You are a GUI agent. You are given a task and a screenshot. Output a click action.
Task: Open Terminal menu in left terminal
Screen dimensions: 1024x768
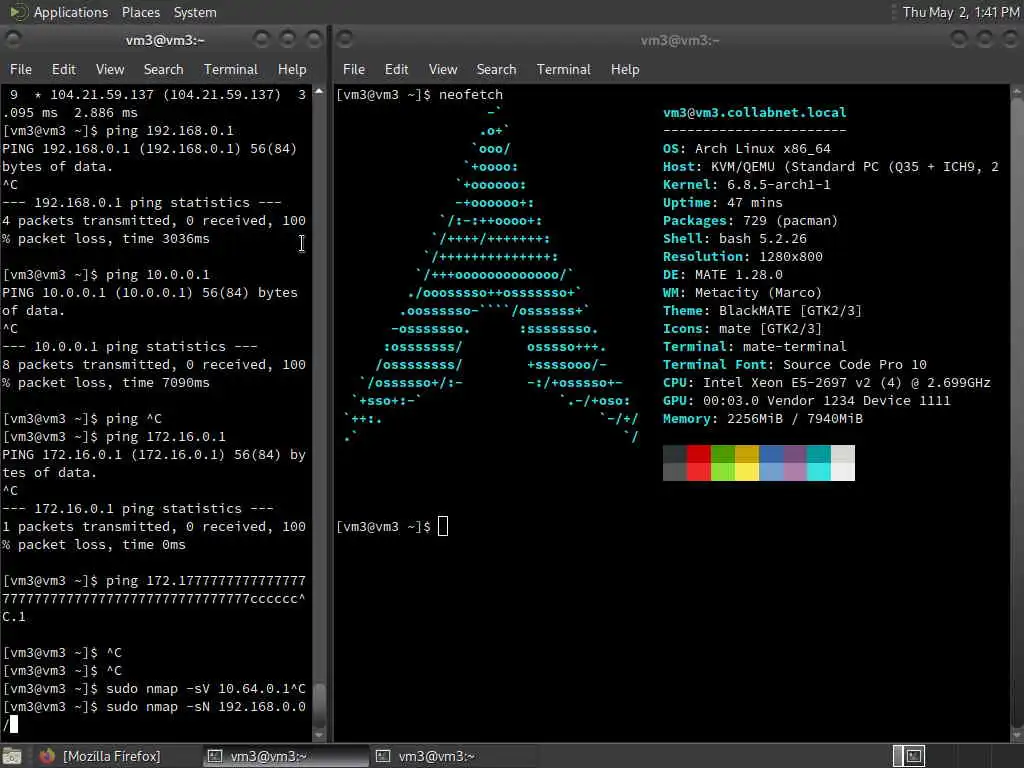pos(231,69)
